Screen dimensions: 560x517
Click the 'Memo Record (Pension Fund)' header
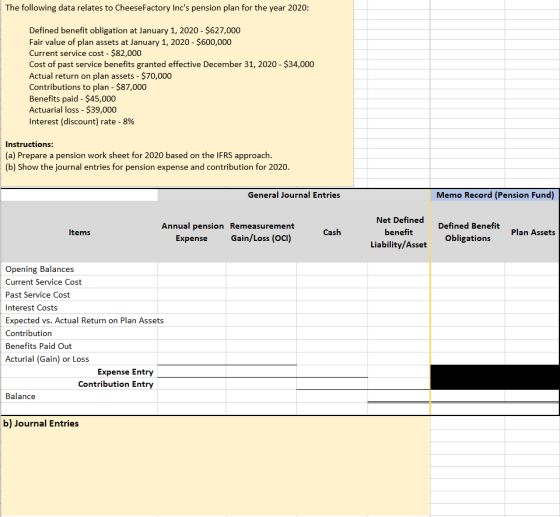tap(495, 195)
